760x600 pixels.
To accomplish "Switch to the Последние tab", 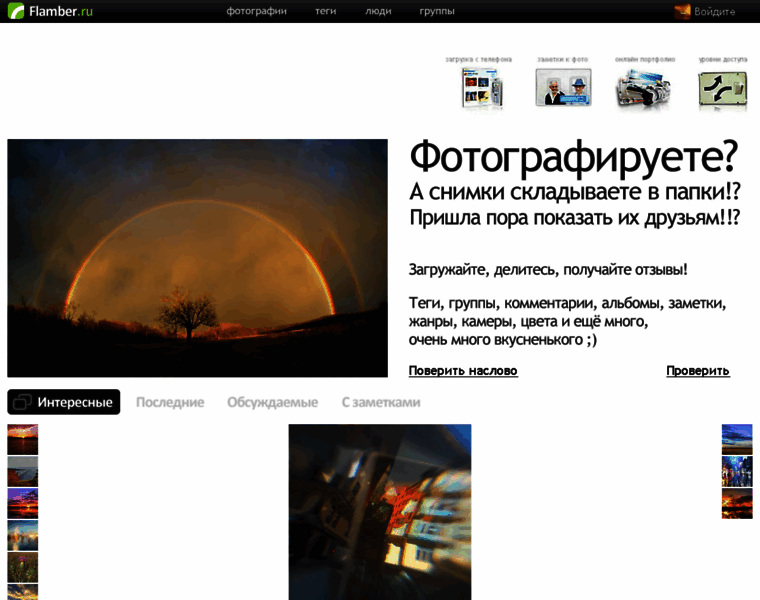I will coord(170,402).
